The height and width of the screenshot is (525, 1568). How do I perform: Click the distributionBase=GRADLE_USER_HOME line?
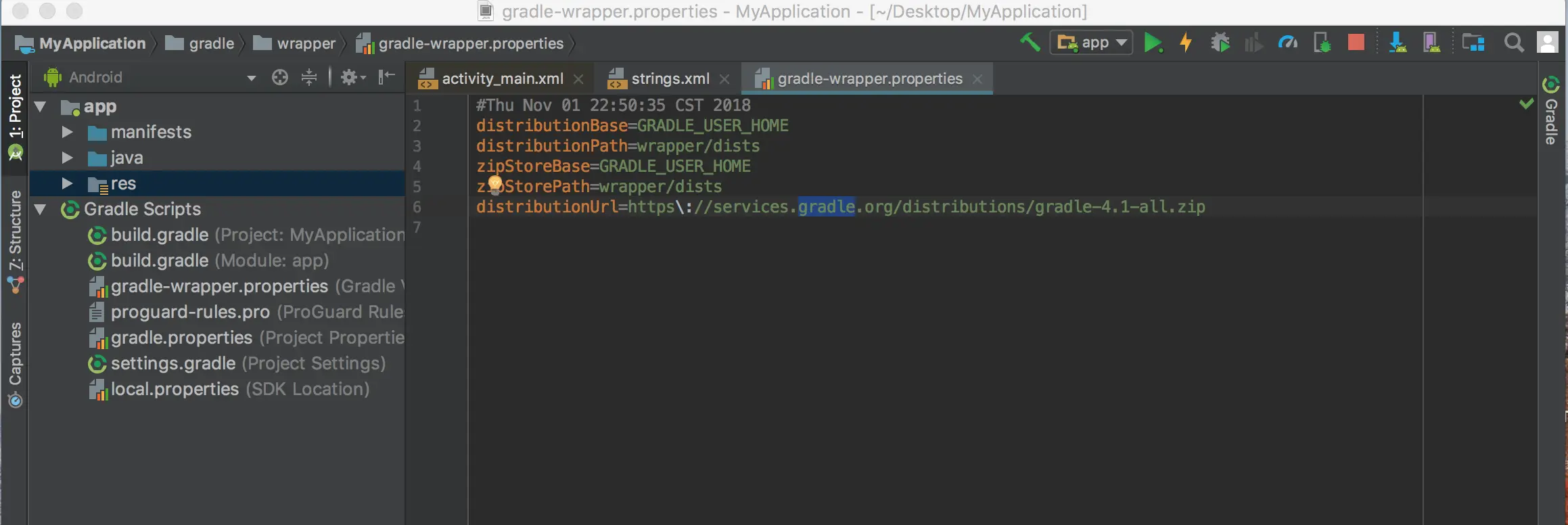click(x=632, y=125)
